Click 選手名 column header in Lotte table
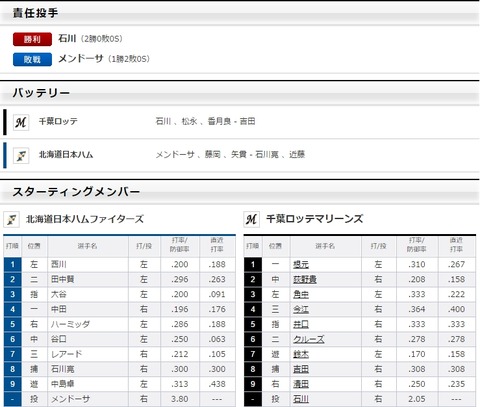 [325, 246]
